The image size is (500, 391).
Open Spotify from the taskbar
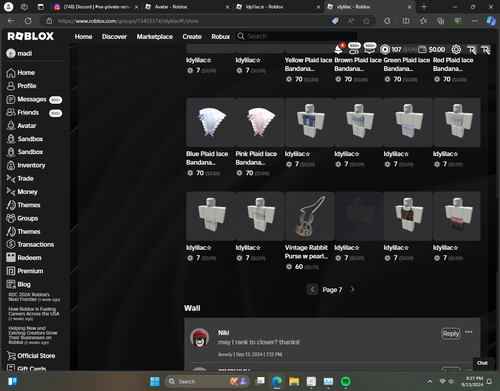[346, 381]
